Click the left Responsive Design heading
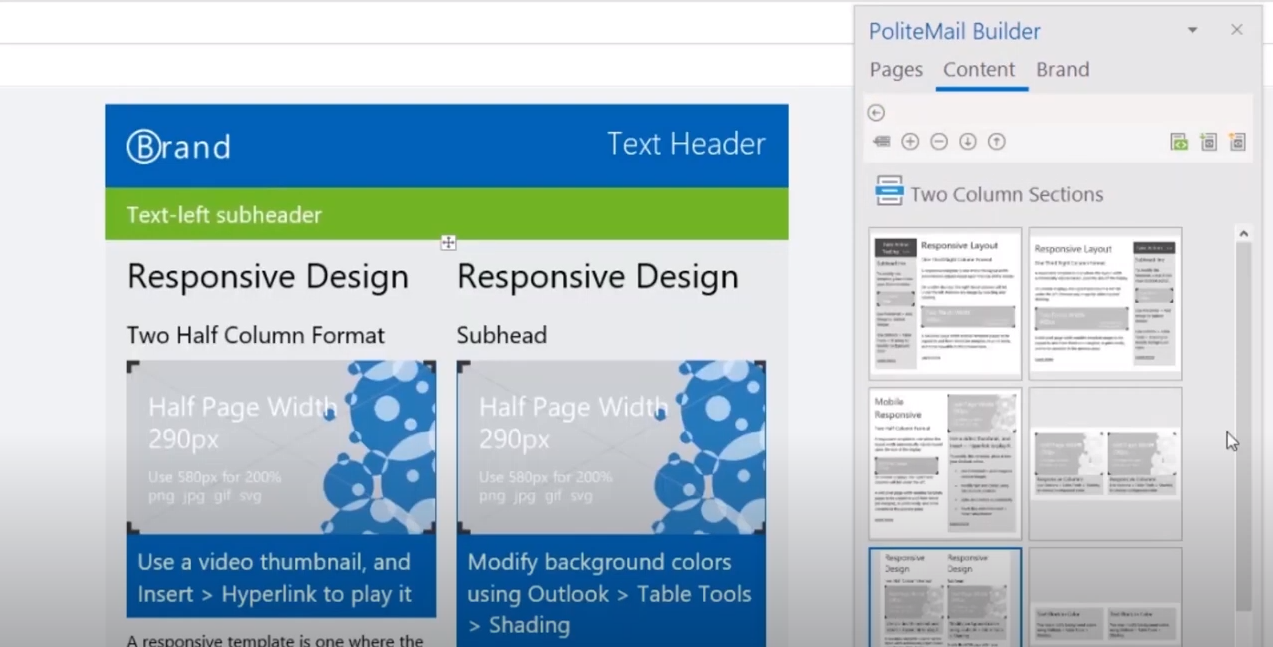Viewport: 1273px width, 647px height. (x=268, y=276)
